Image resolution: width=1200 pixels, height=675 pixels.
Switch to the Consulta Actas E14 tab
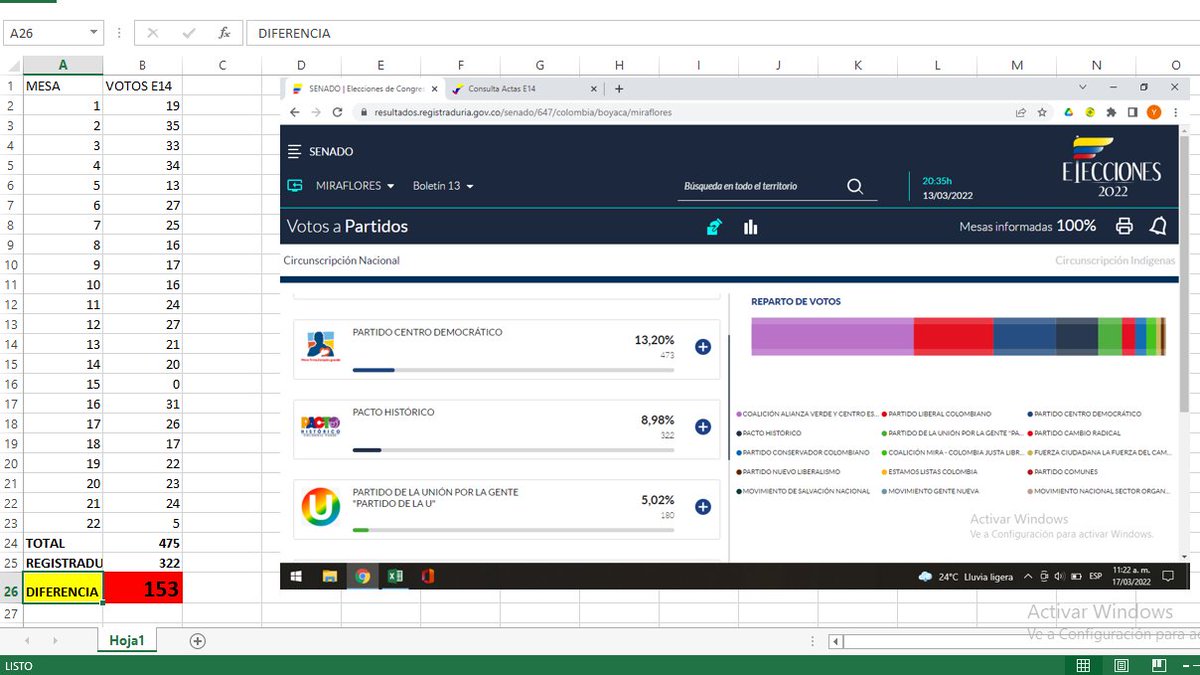525,89
